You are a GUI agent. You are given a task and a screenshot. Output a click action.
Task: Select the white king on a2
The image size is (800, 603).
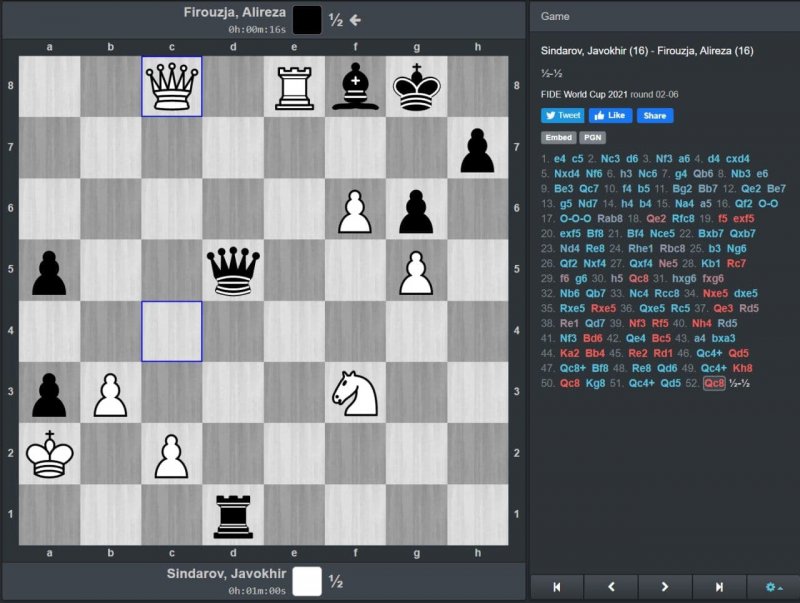(50, 453)
